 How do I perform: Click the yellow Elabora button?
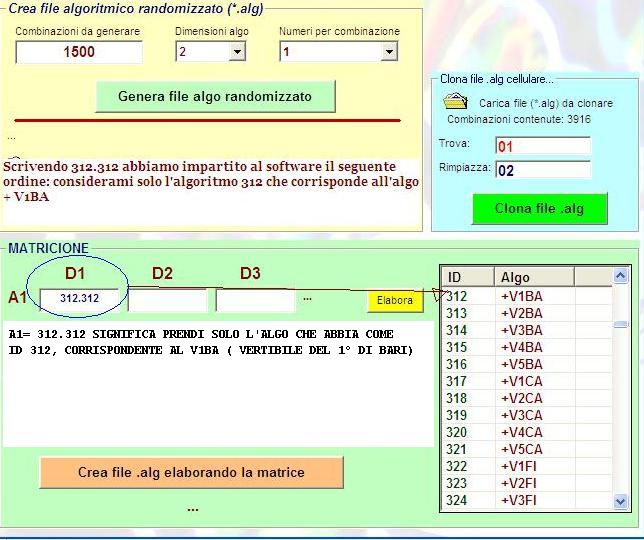point(395,301)
